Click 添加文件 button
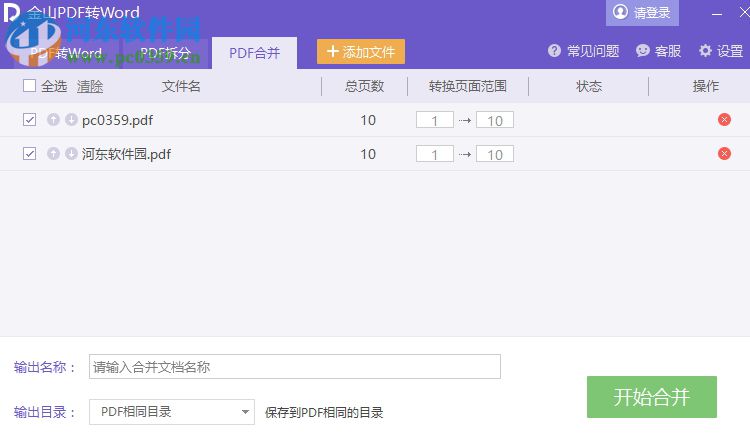This screenshot has height=443, width=750. coord(361,52)
